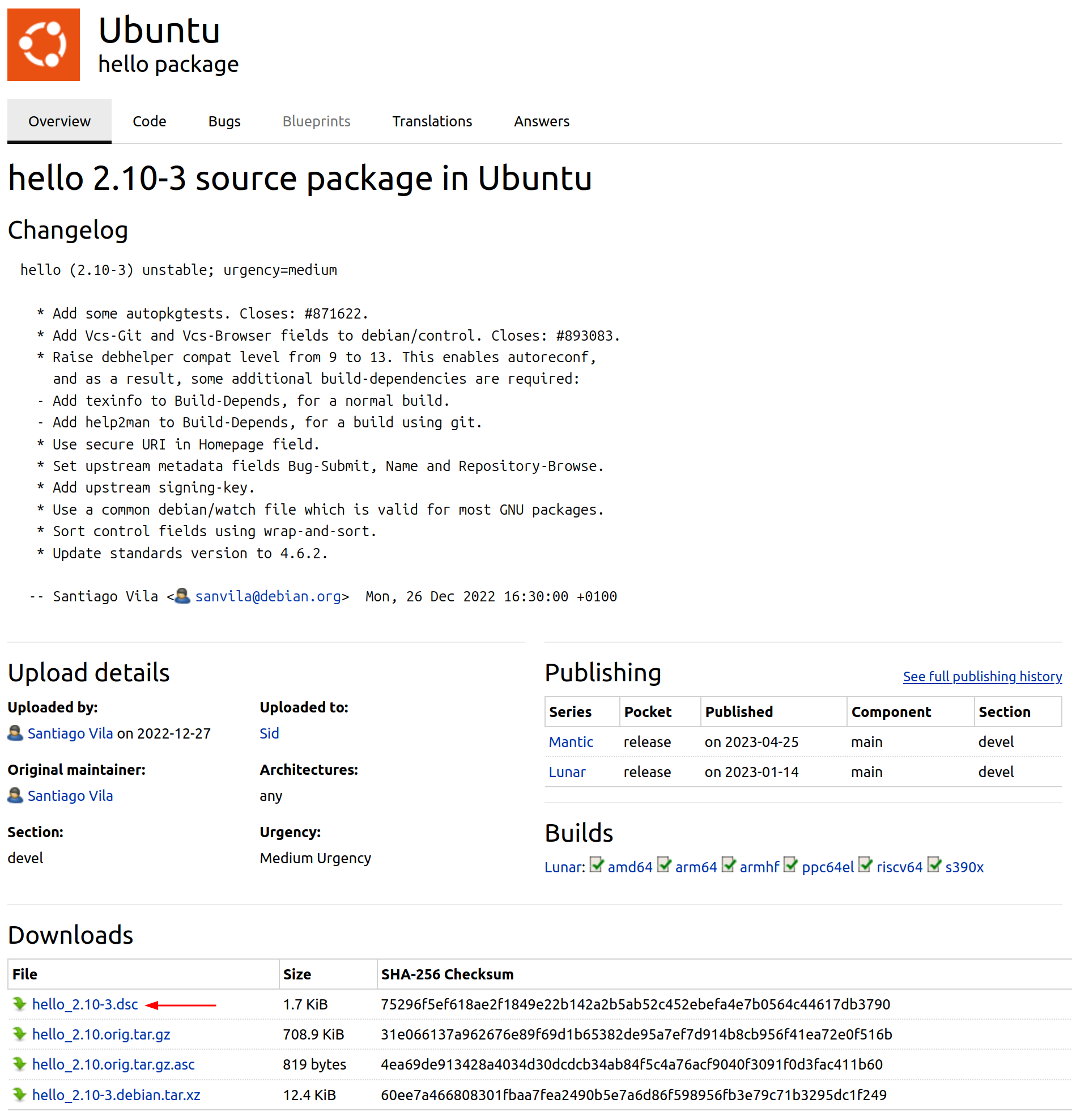The image size is (1072, 1120).
Task: Open the arm64 build link
Action: (695, 867)
